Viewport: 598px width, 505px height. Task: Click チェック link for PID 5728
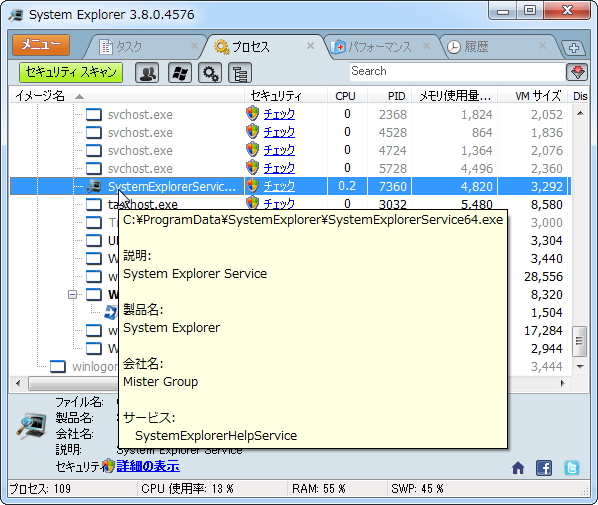click(279, 168)
